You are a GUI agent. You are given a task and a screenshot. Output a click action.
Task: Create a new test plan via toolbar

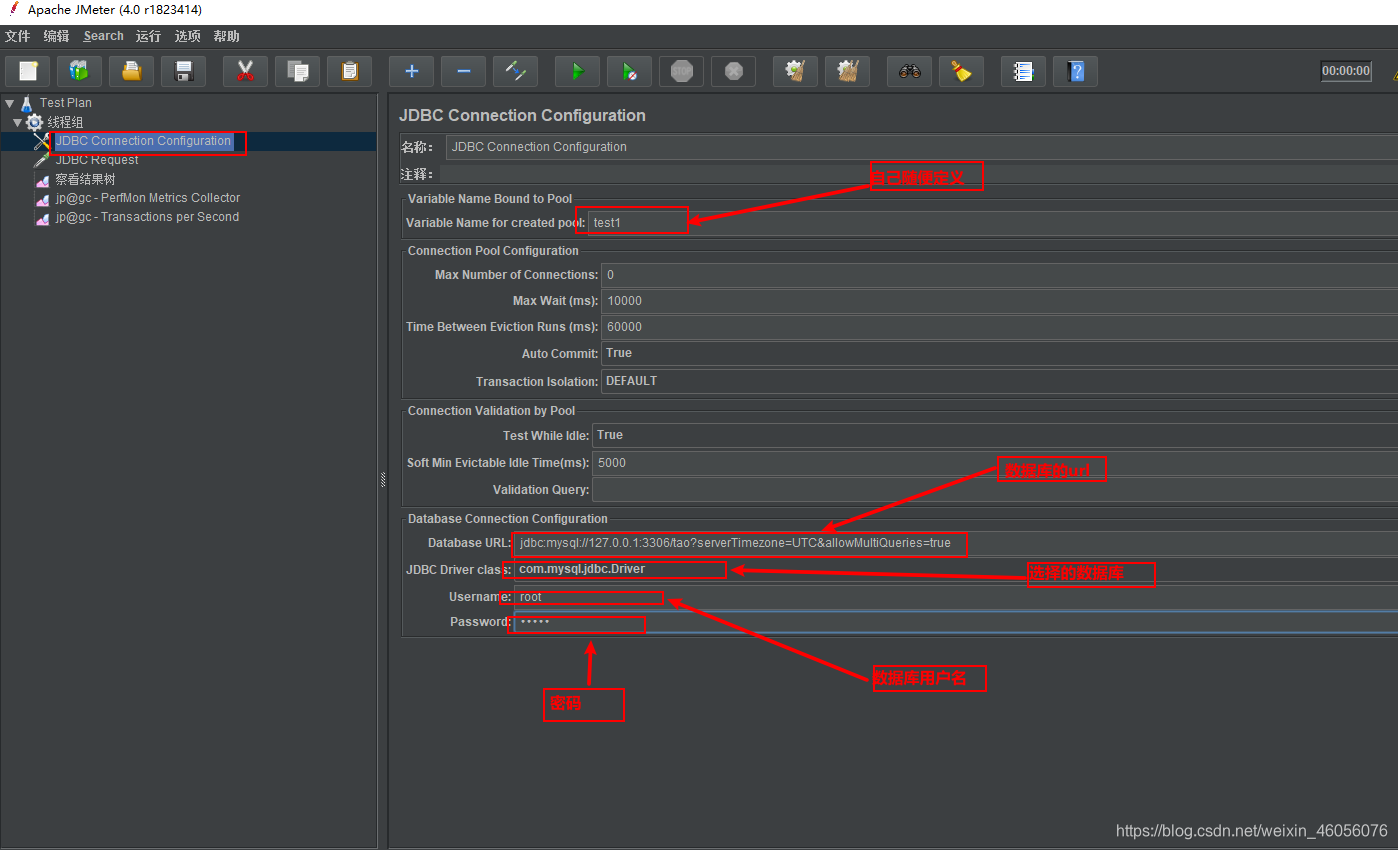click(x=28, y=71)
